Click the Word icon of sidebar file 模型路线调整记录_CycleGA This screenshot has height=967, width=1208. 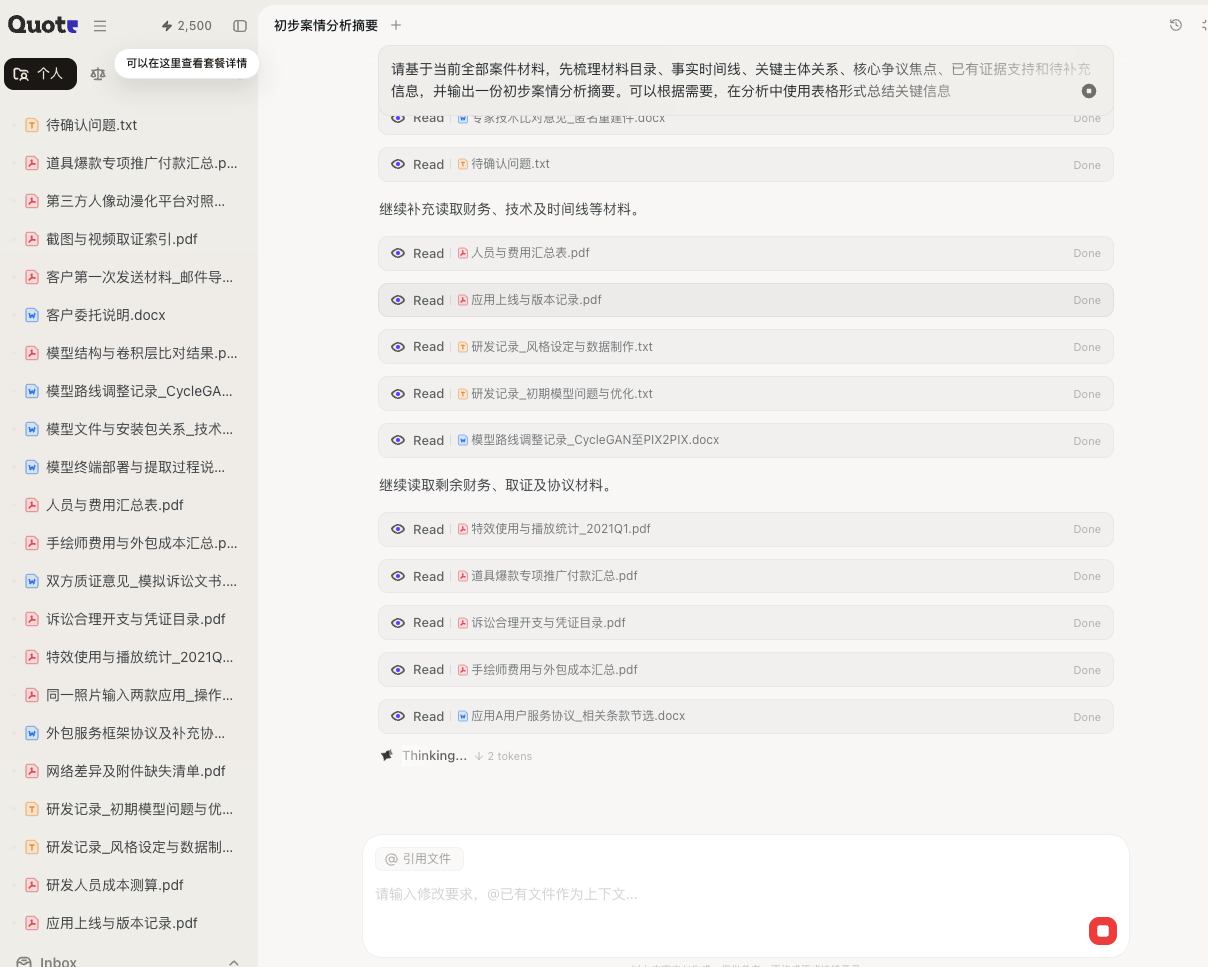coord(32,391)
